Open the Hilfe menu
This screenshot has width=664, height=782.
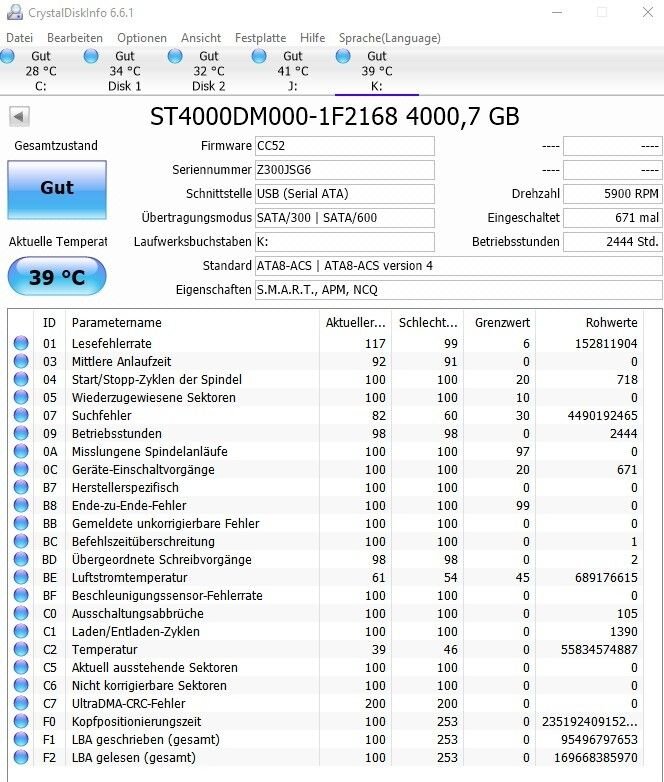(312, 38)
